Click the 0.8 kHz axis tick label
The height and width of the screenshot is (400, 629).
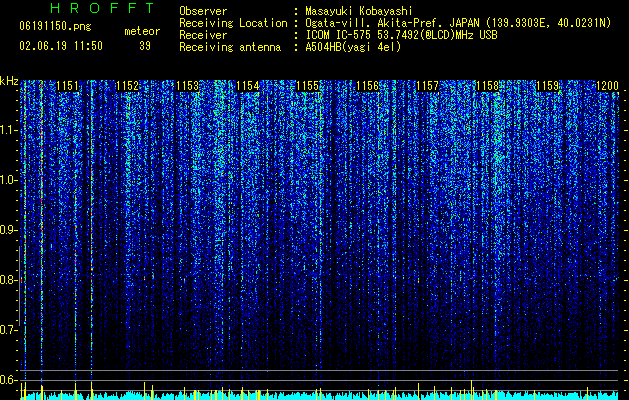(x=9, y=280)
